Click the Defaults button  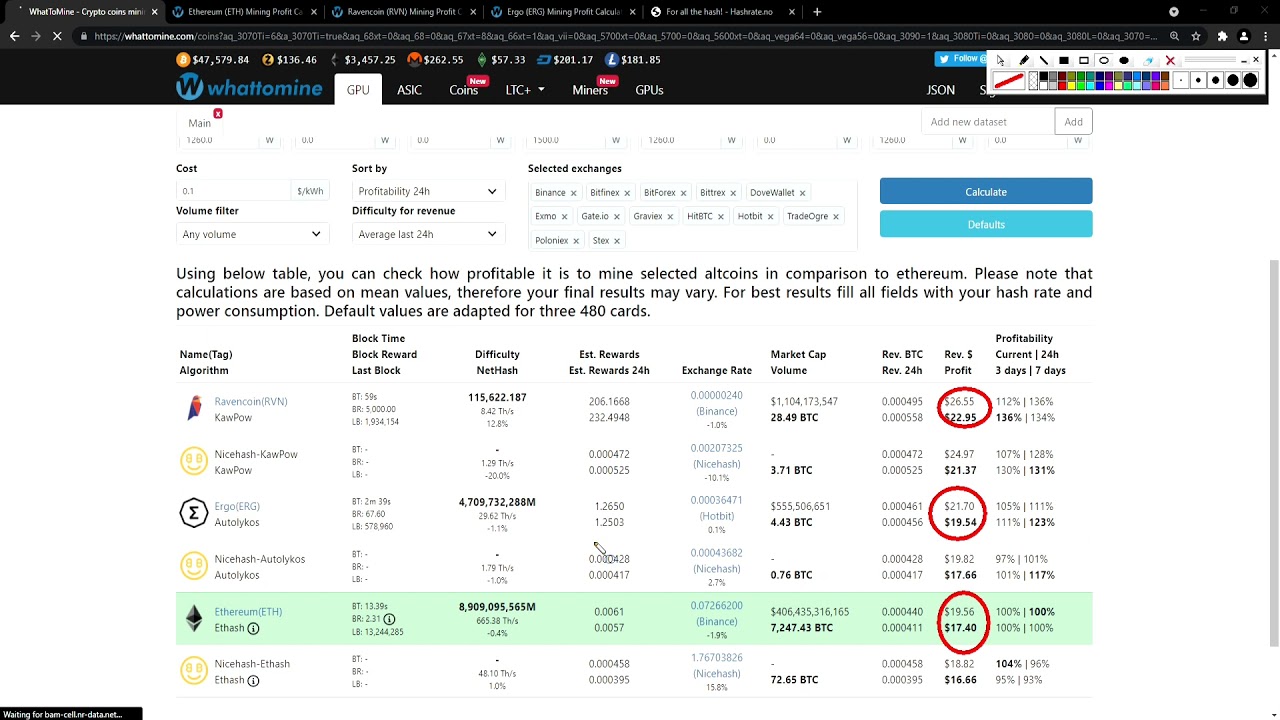coord(986,224)
